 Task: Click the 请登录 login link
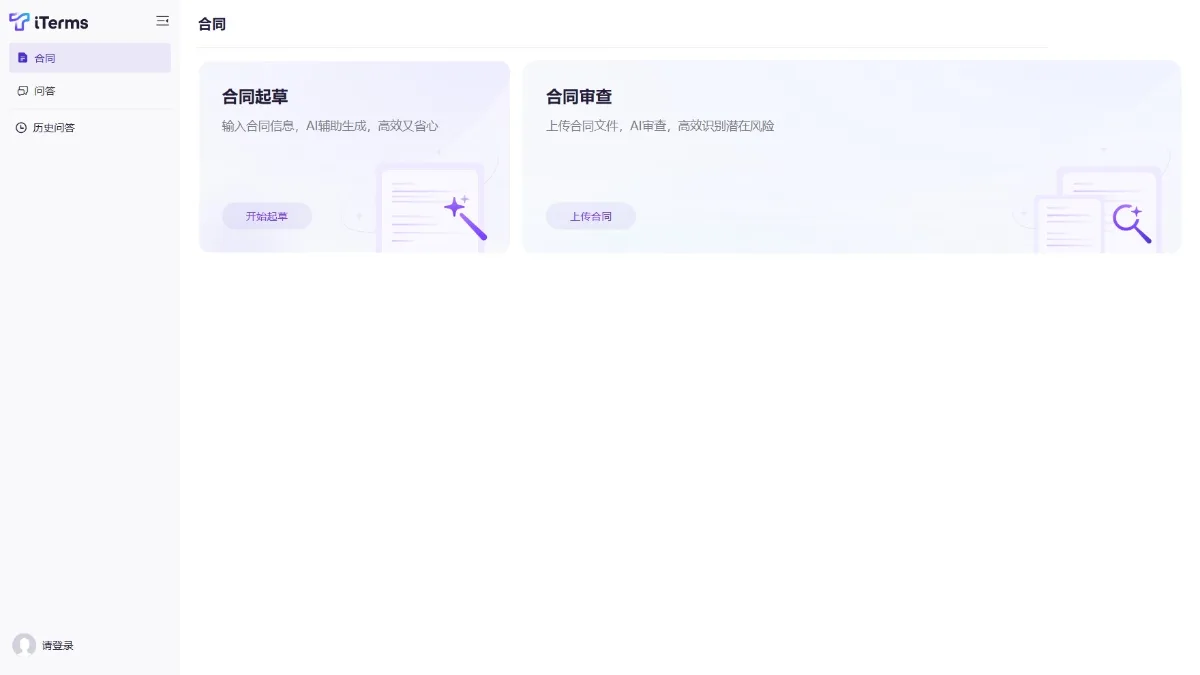[x=58, y=646]
